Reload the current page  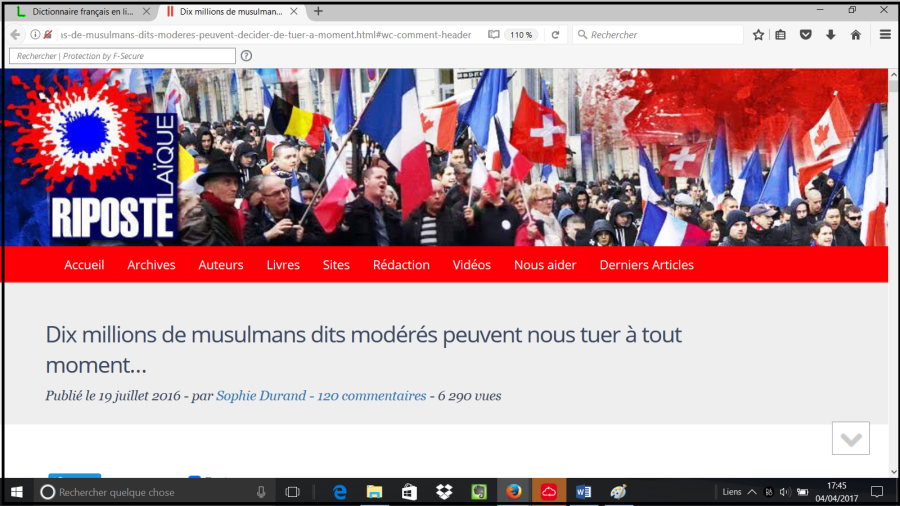pyautogui.click(x=554, y=35)
